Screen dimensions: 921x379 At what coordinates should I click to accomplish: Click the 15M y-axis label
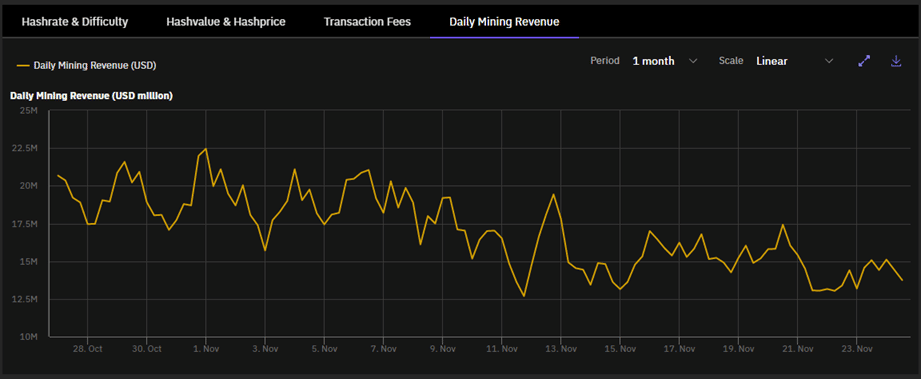[x=28, y=261]
